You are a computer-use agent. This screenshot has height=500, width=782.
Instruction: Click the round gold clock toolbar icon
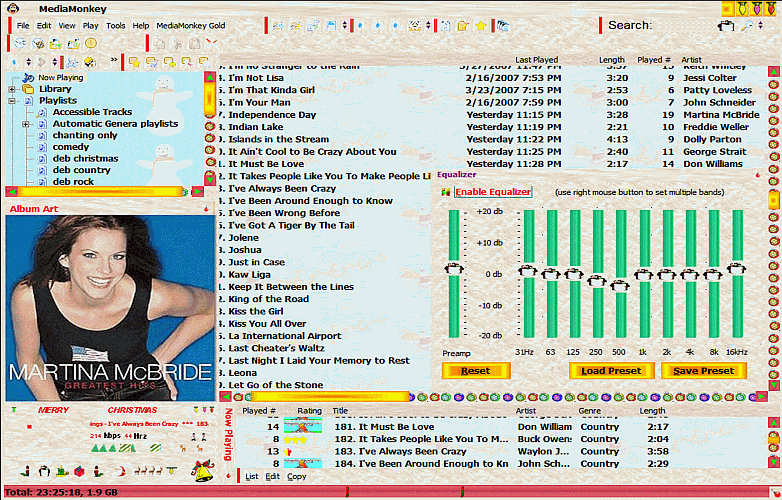click(x=90, y=43)
